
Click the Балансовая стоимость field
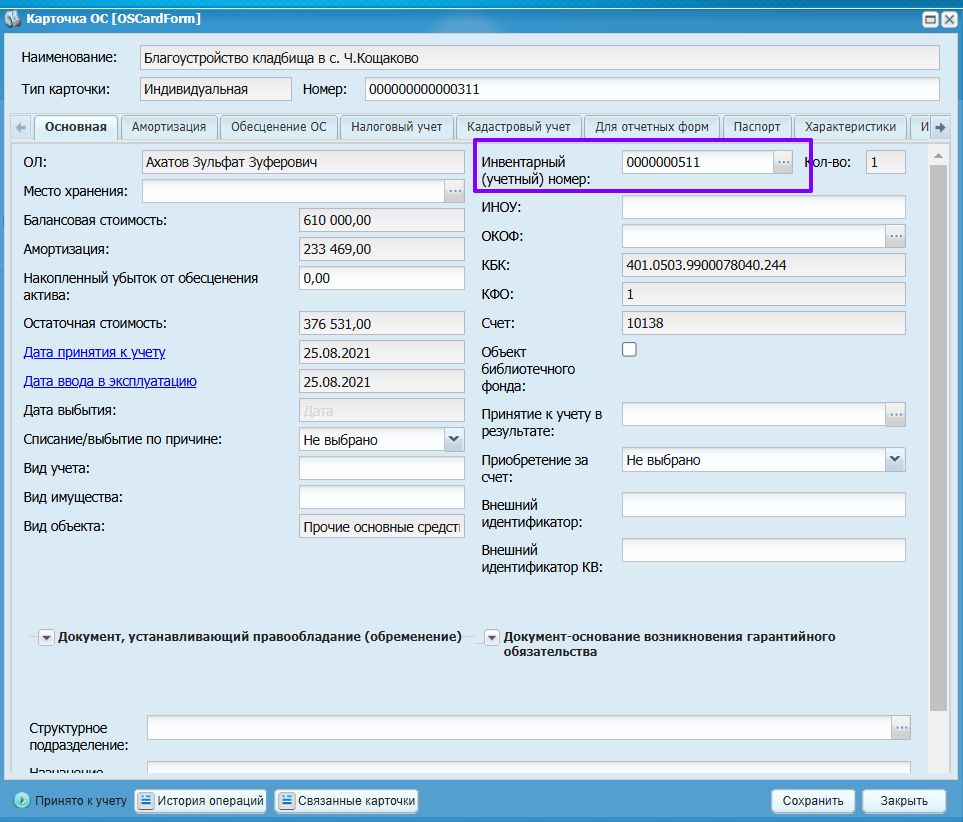[x=381, y=220]
